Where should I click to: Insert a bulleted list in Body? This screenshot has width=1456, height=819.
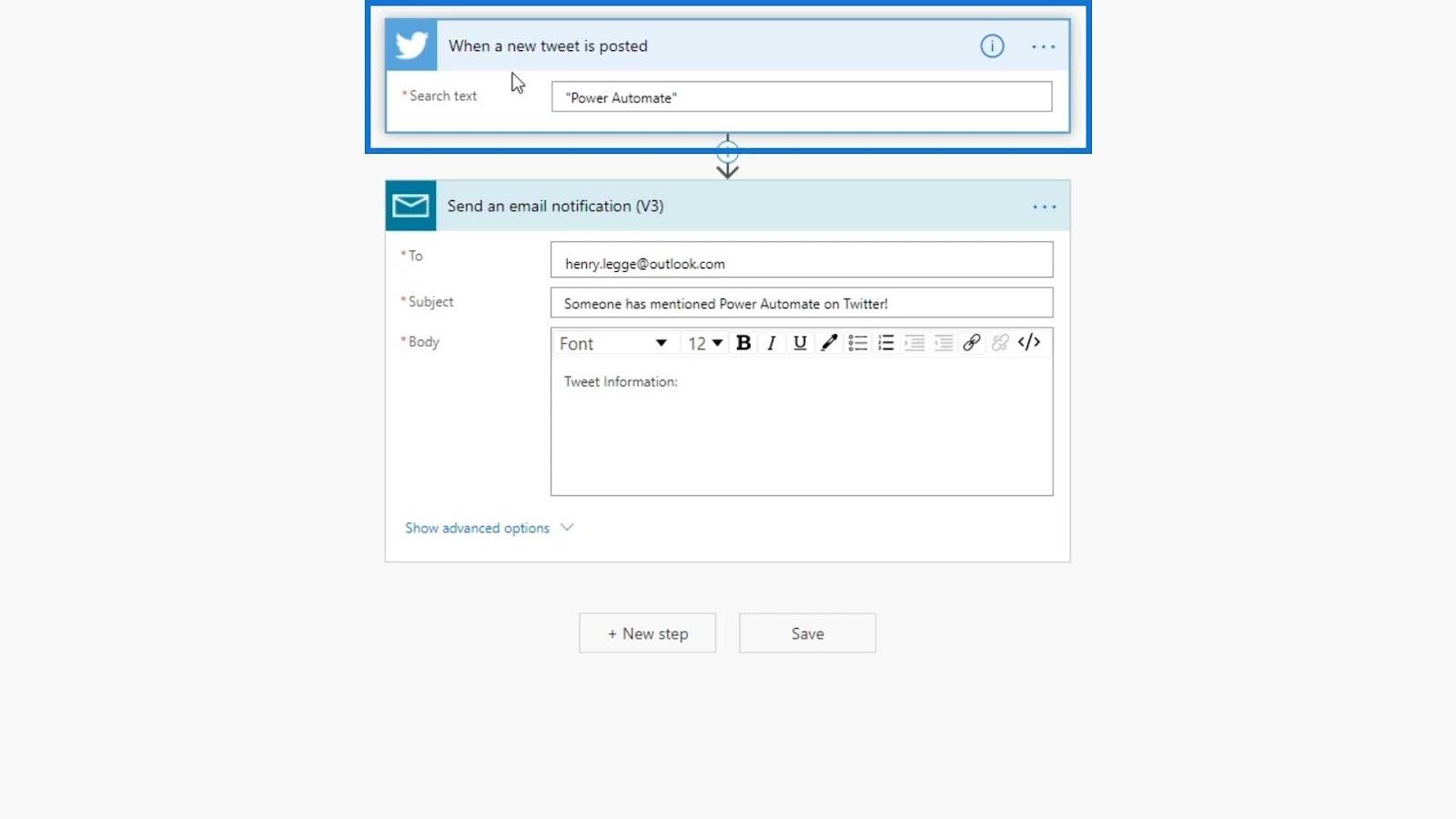tap(857, 343)
